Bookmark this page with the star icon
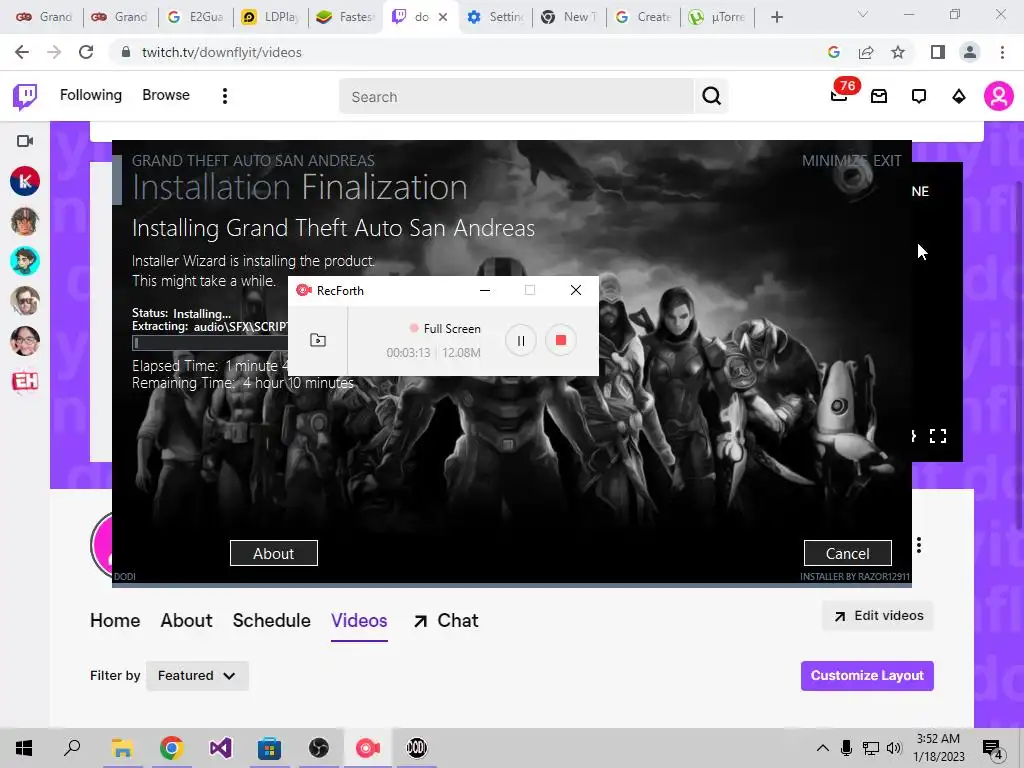Viewport: 1024px width, 768px height. tap(898, 52)
